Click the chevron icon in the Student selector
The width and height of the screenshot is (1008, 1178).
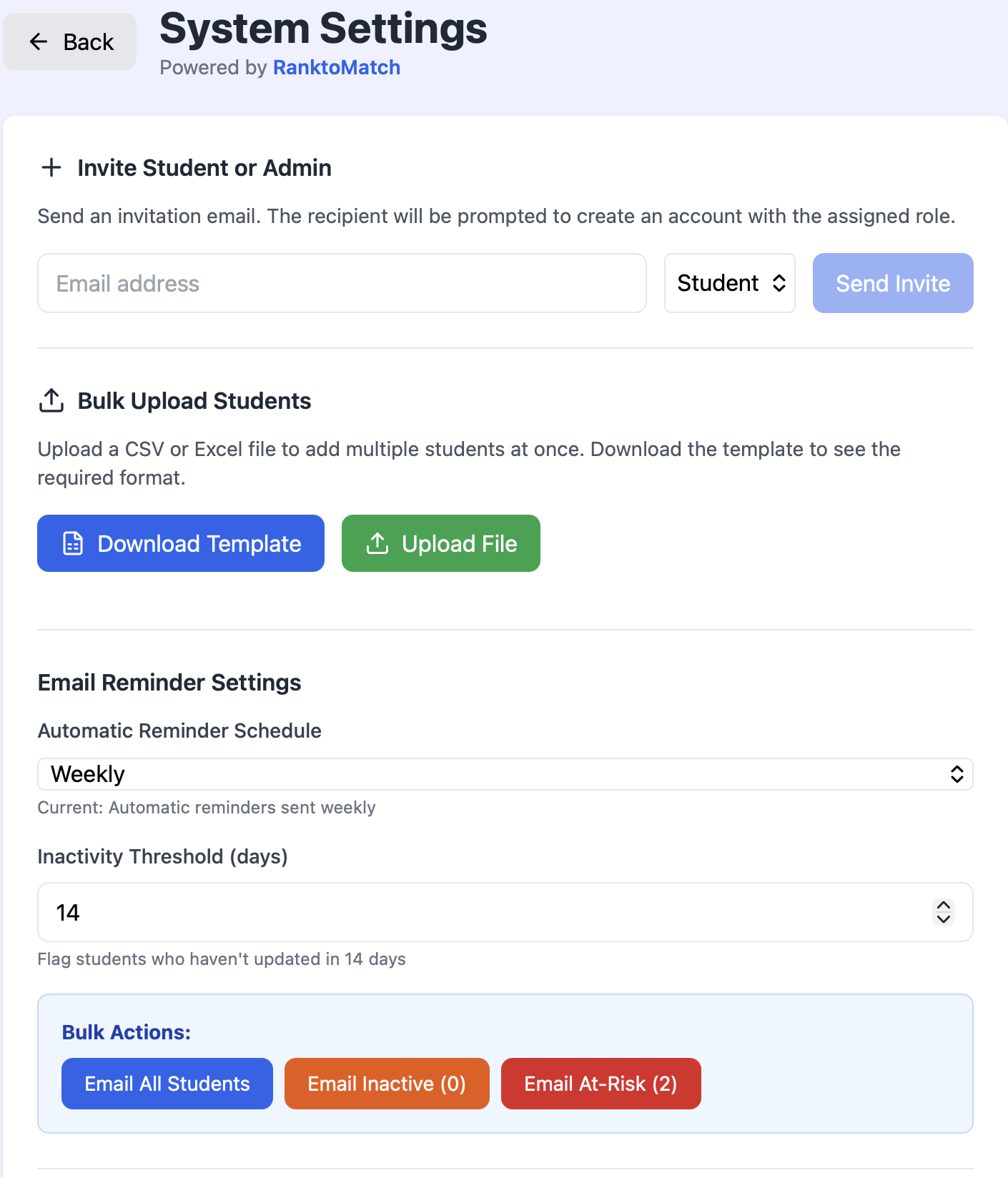(779, 283)
